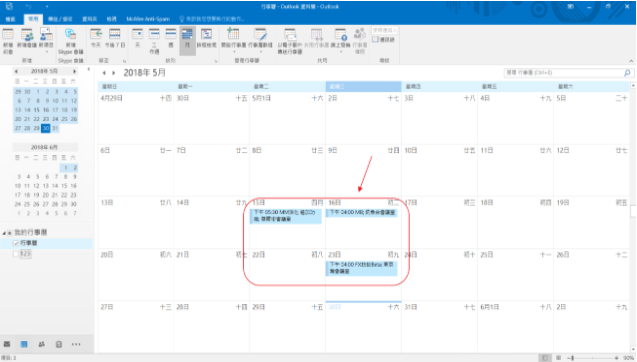Select the Month view button
This screenshot has width=637, height=362.
point(187,41)
